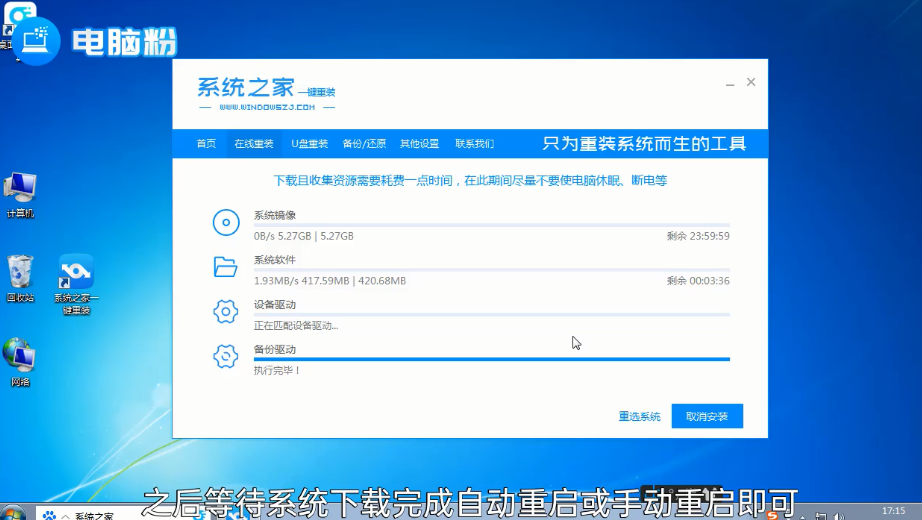Screen dimensions: 922x520
Task: Open the 系统之家一键重装 desktop shortcut
Action: pyautogui.click(x=76, y=285)
